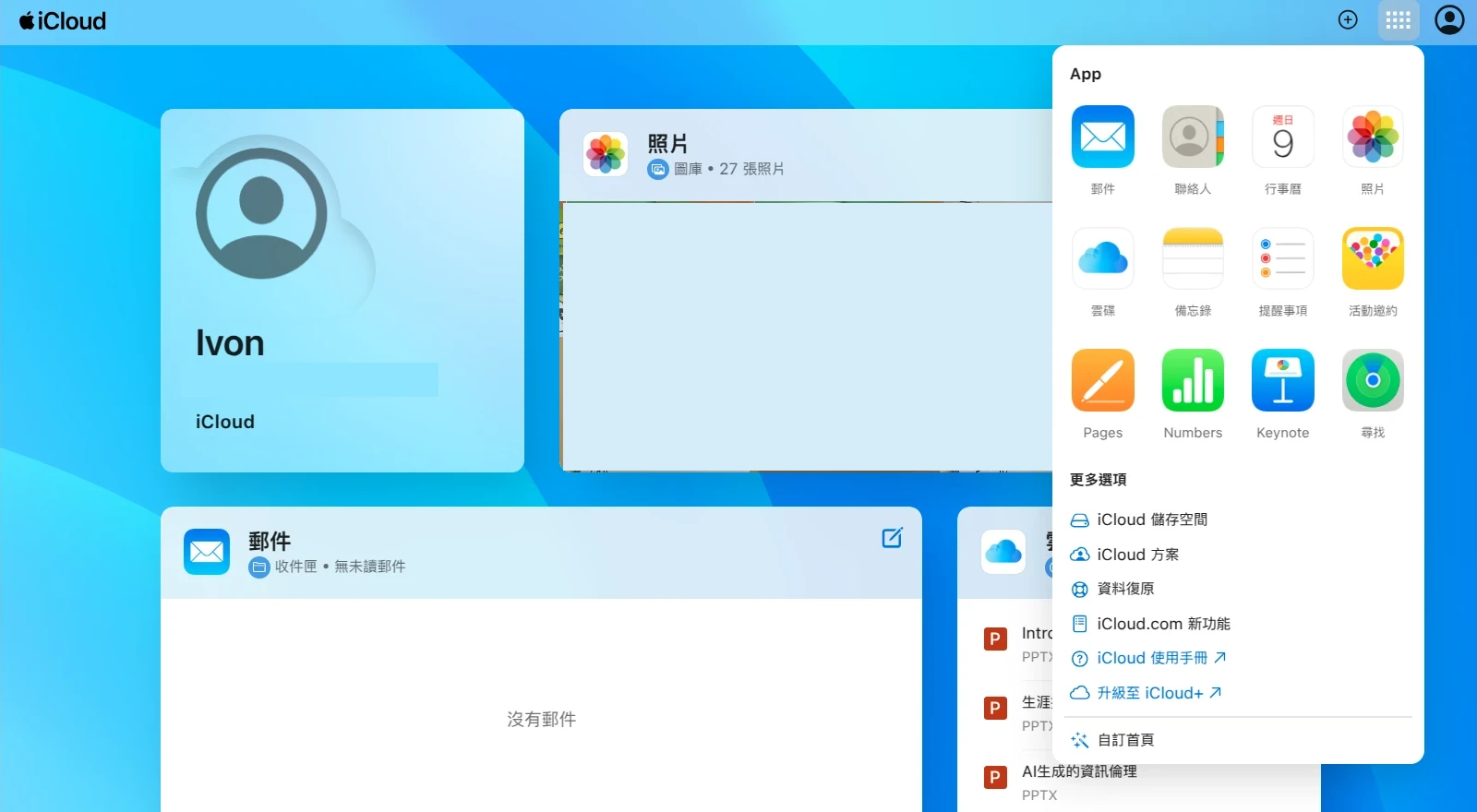
Task: Click the 照片 tile title
Action: [x=667, y=144]
